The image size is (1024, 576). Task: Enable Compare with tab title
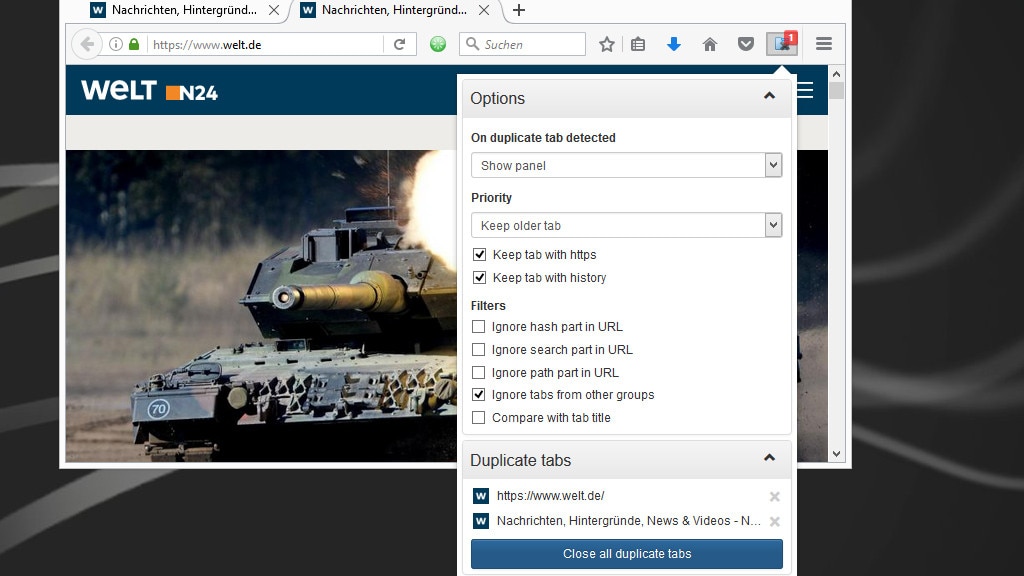[479, 418]
